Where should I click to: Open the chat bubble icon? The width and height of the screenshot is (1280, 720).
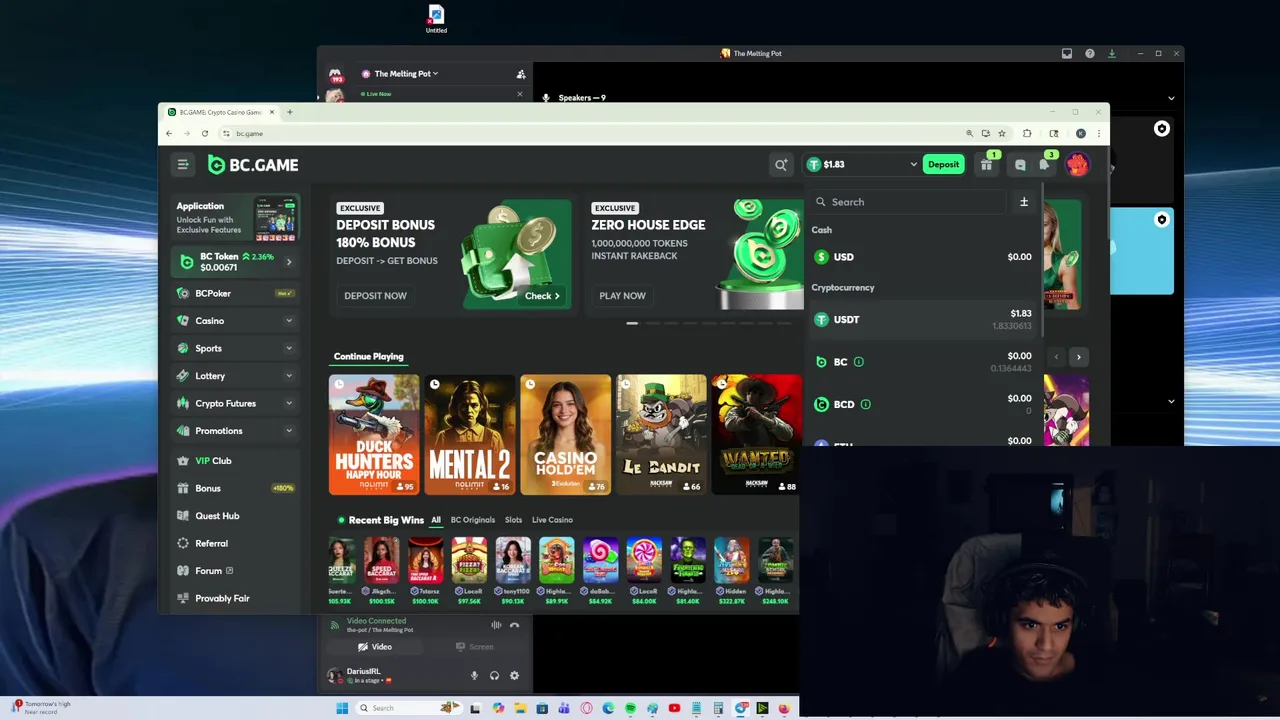click(1020, 165)
